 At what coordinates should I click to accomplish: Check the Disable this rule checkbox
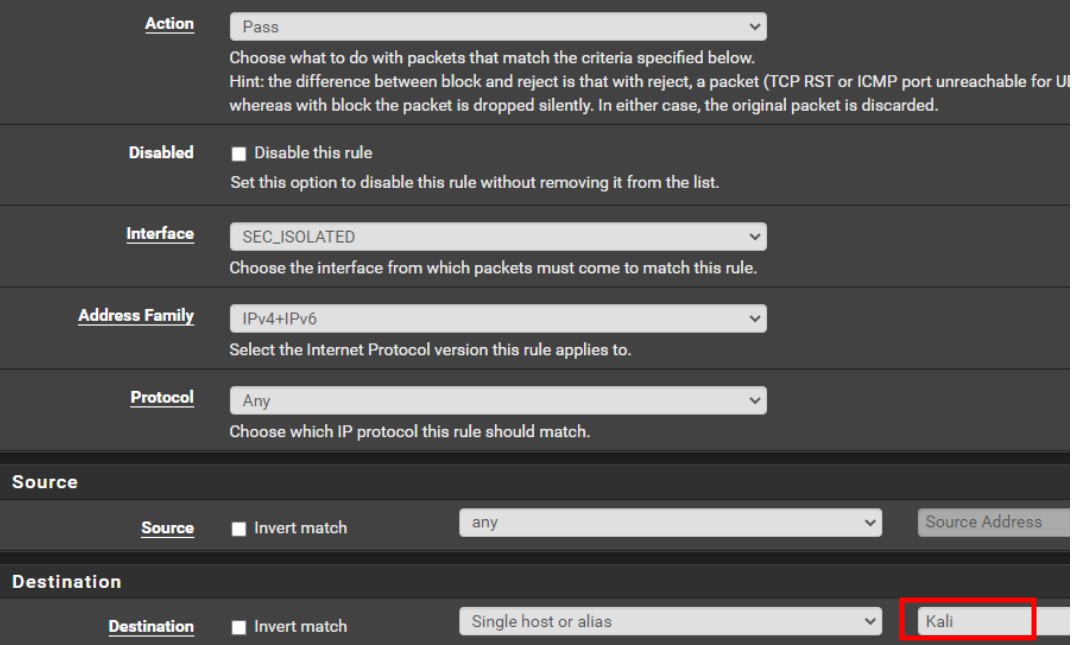[239, 154]
